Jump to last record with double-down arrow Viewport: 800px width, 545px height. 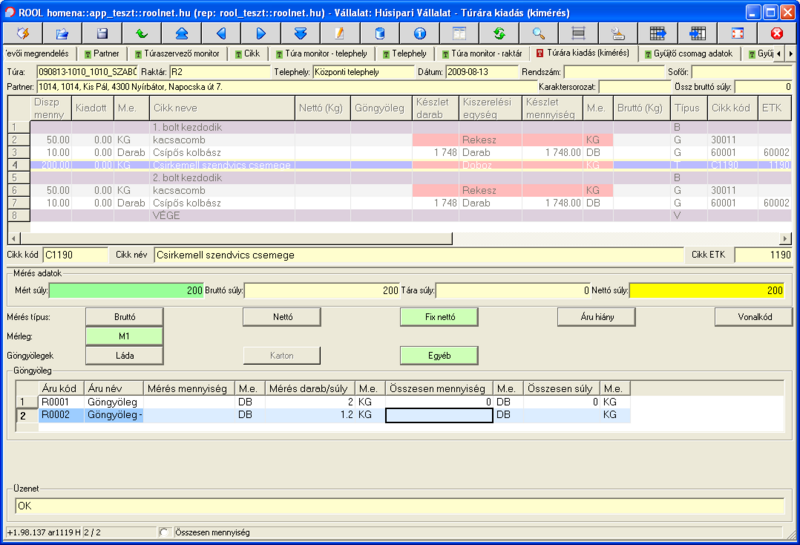pos(299,34)
